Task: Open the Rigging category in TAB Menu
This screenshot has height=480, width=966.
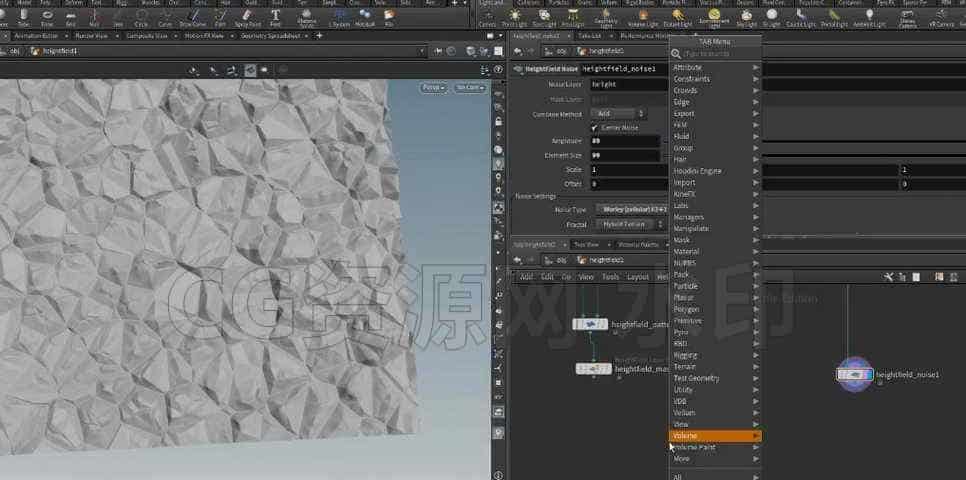Action: pos(715,355)
